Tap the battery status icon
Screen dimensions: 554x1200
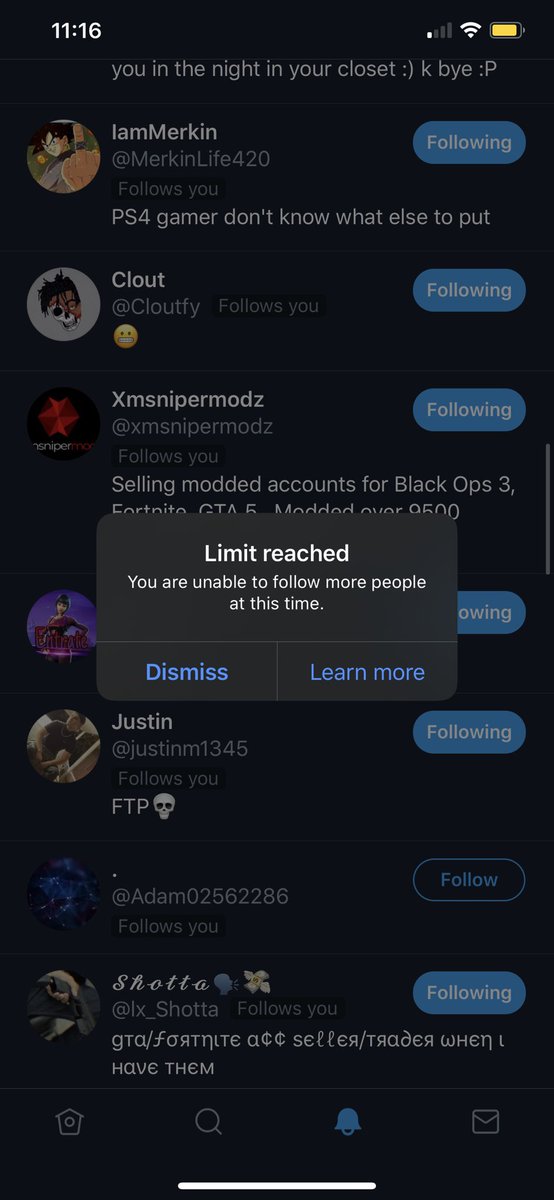pos(505,31)
